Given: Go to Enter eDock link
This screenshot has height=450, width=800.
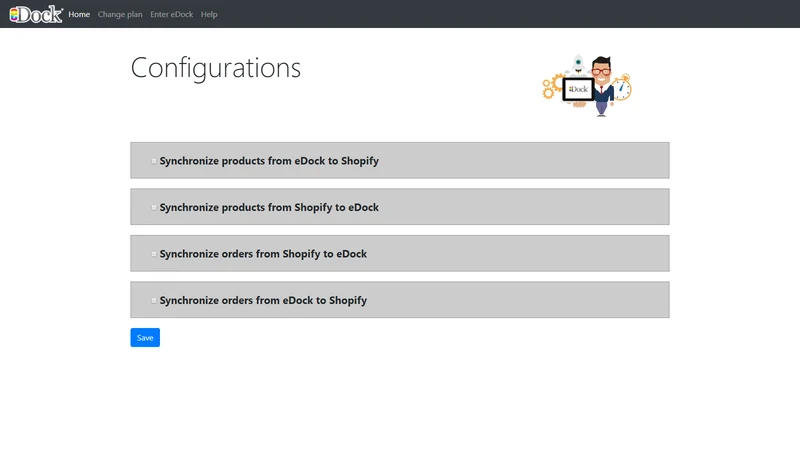Looking at the screenshot, I should point(171,14).
